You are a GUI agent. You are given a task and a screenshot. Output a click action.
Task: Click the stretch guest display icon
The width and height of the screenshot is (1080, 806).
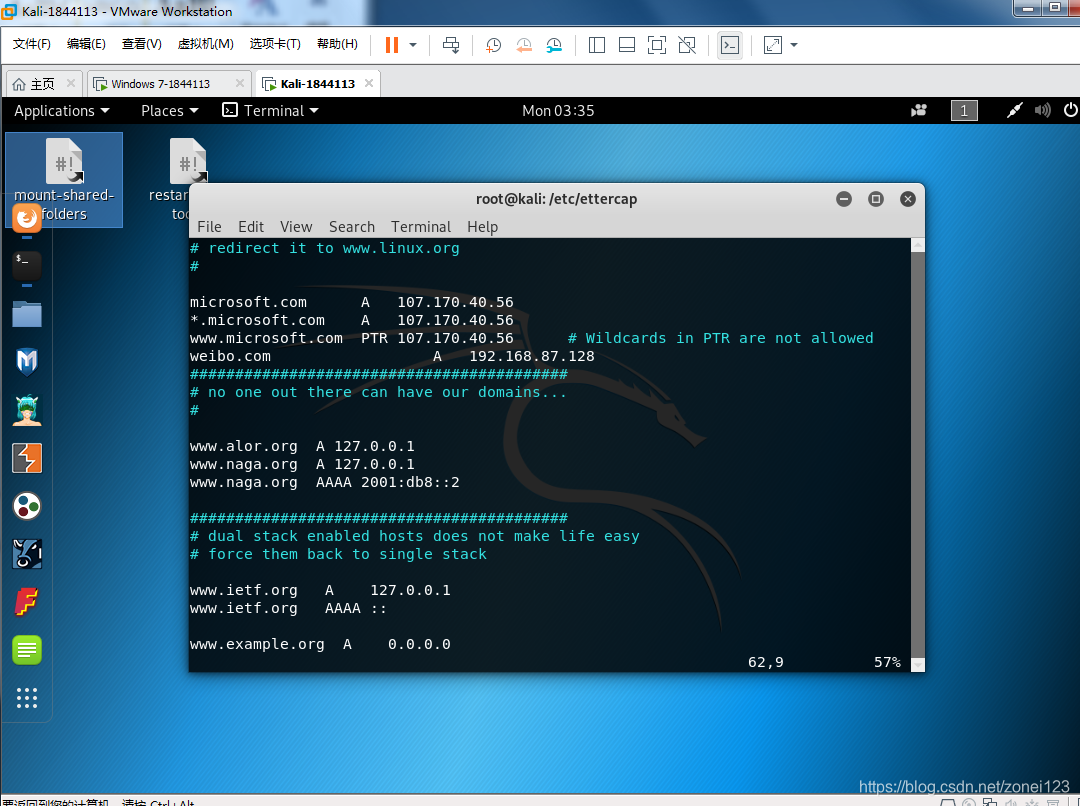click(x=773, y=45)
